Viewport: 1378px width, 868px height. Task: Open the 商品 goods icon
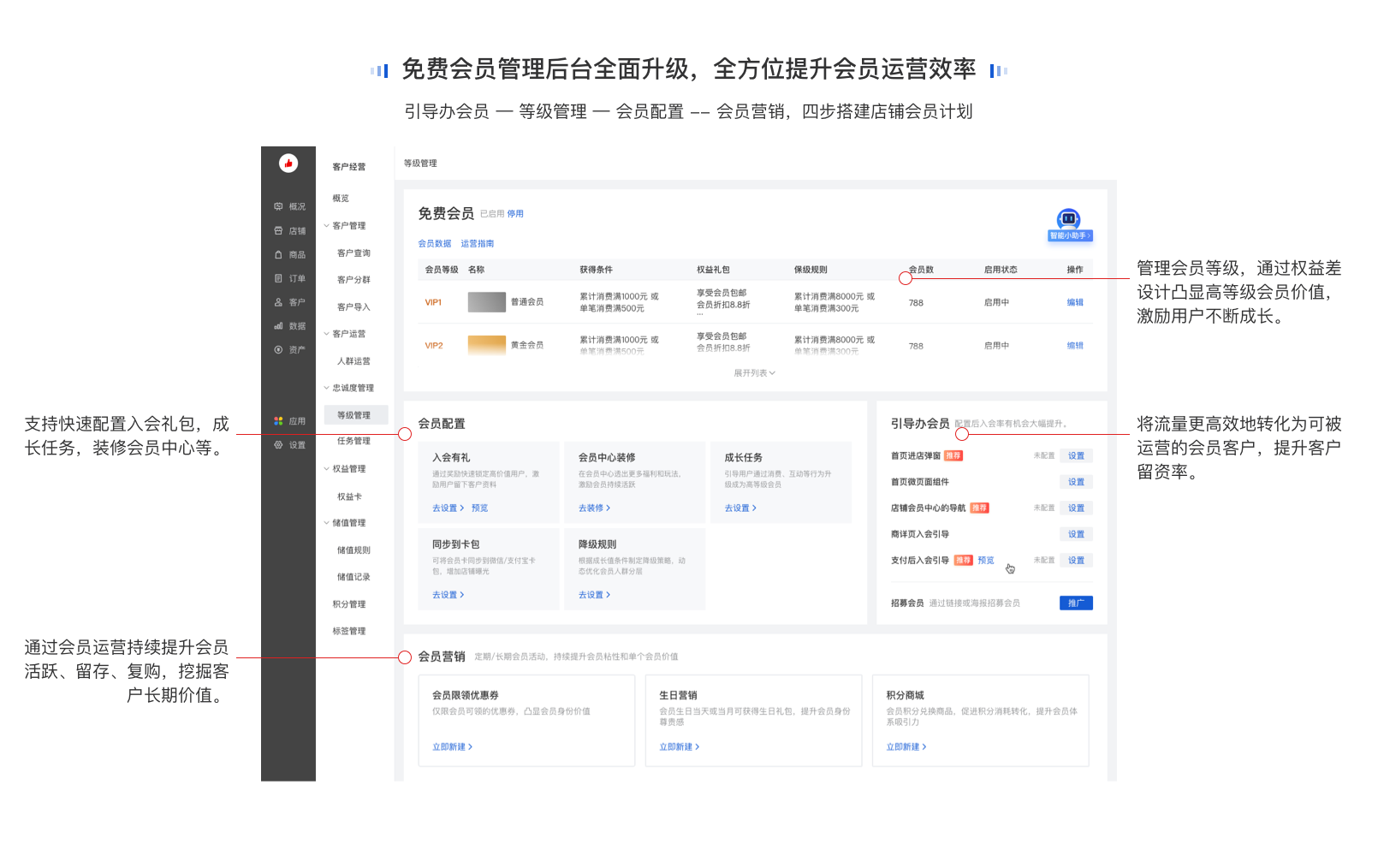(x=278, y=254)
